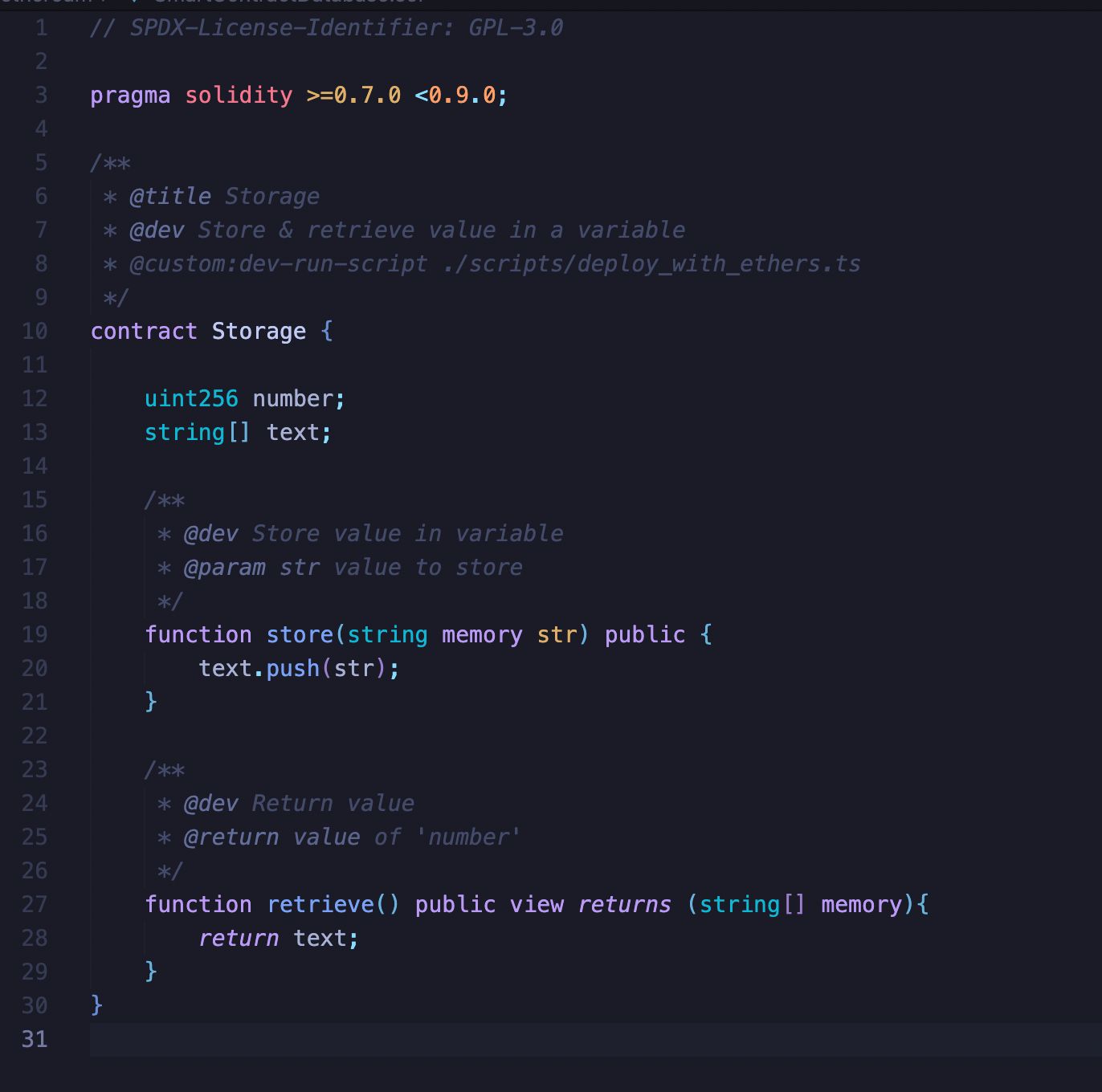
Task: Click 'Storage' in the @title comment line
Action: [272, 197]
